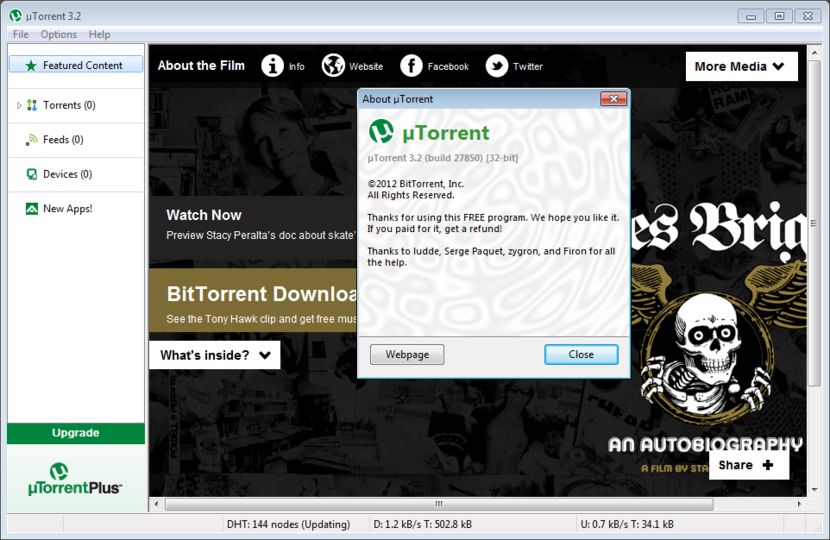Close the About µTorrent dialog with X
The width and height of the screenshot is (830, 540).
point(614,98)
